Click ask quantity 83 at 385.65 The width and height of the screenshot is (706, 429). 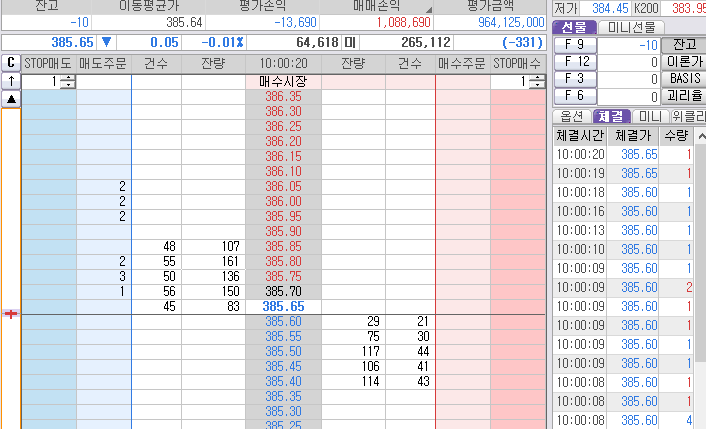[213, 307]
